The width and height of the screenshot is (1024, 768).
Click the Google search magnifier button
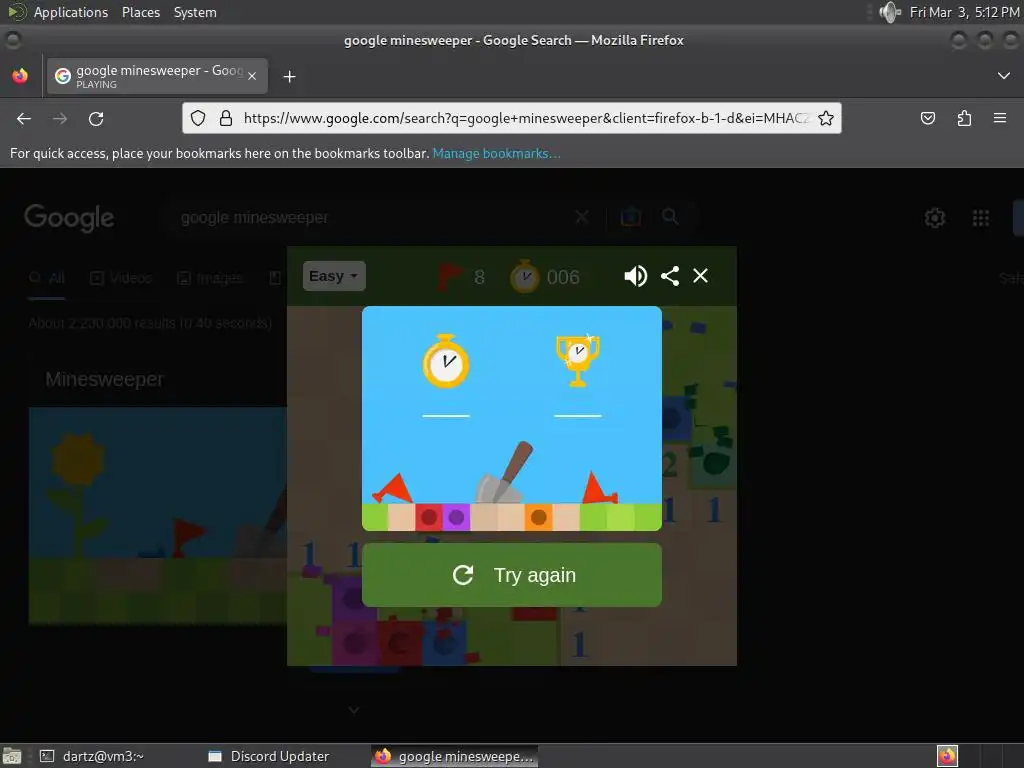point(670,217)
